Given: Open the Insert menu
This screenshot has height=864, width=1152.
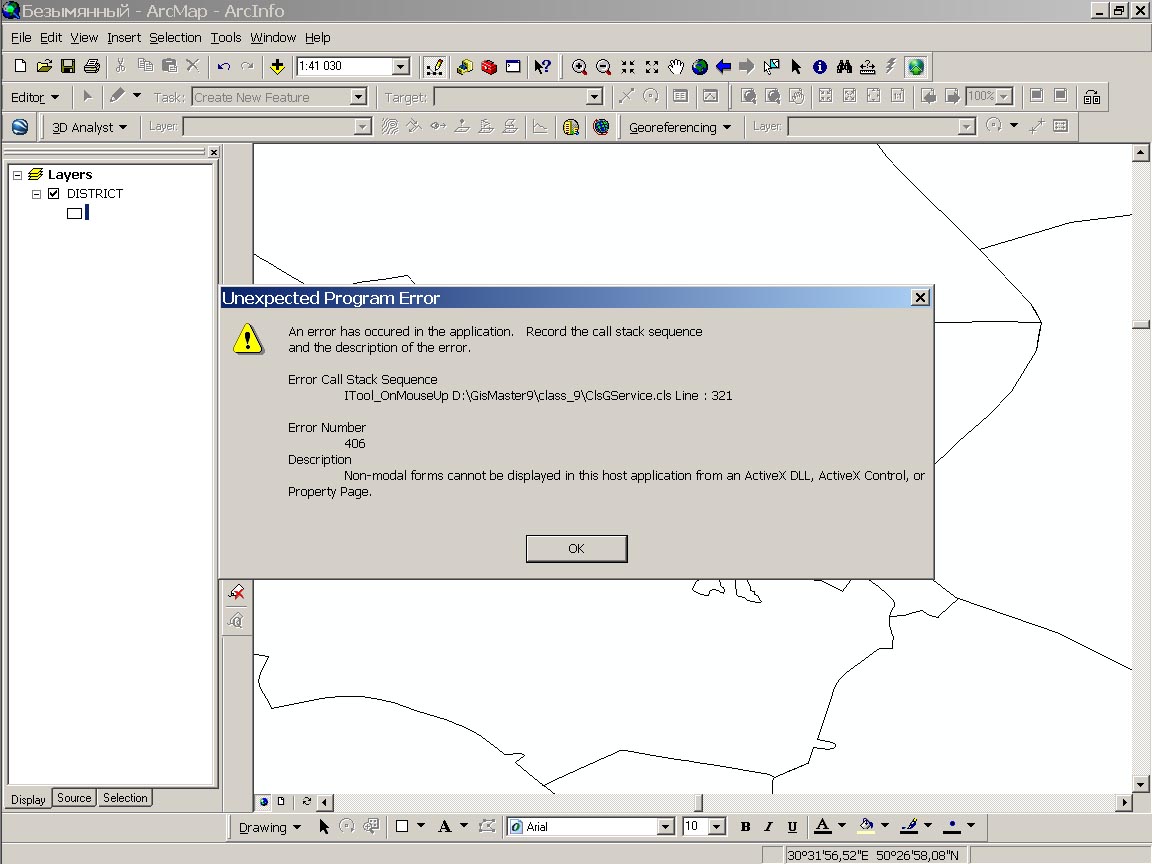Looking at the screenshot, I should (x=123, y=37).
